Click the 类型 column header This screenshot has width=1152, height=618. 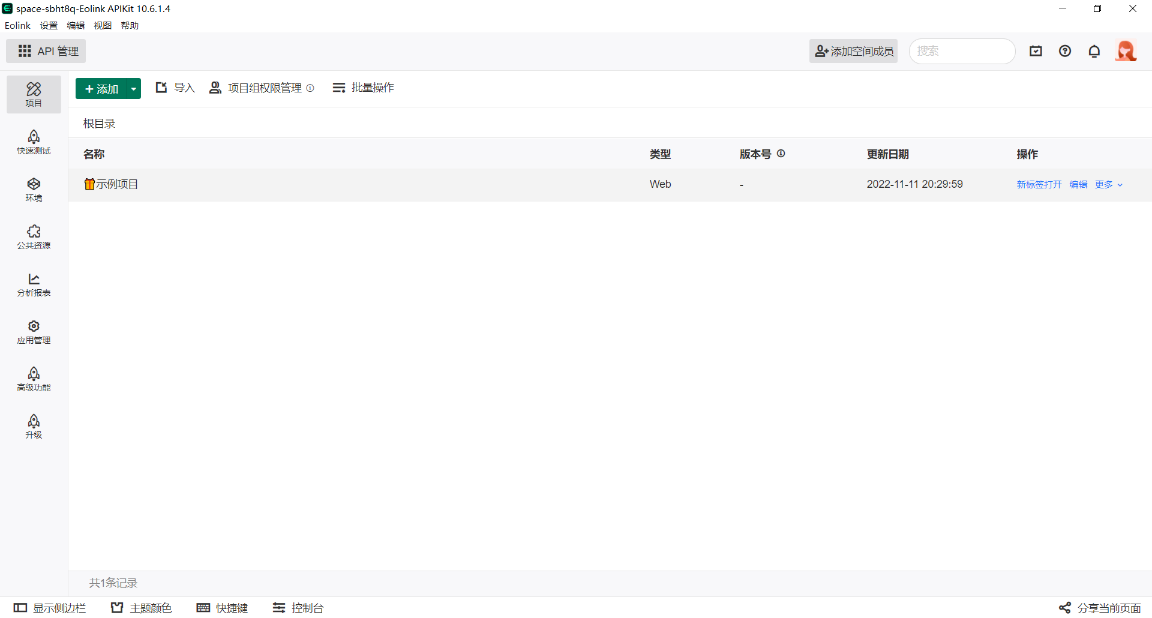pyautogui.click(x=660, y=154)
